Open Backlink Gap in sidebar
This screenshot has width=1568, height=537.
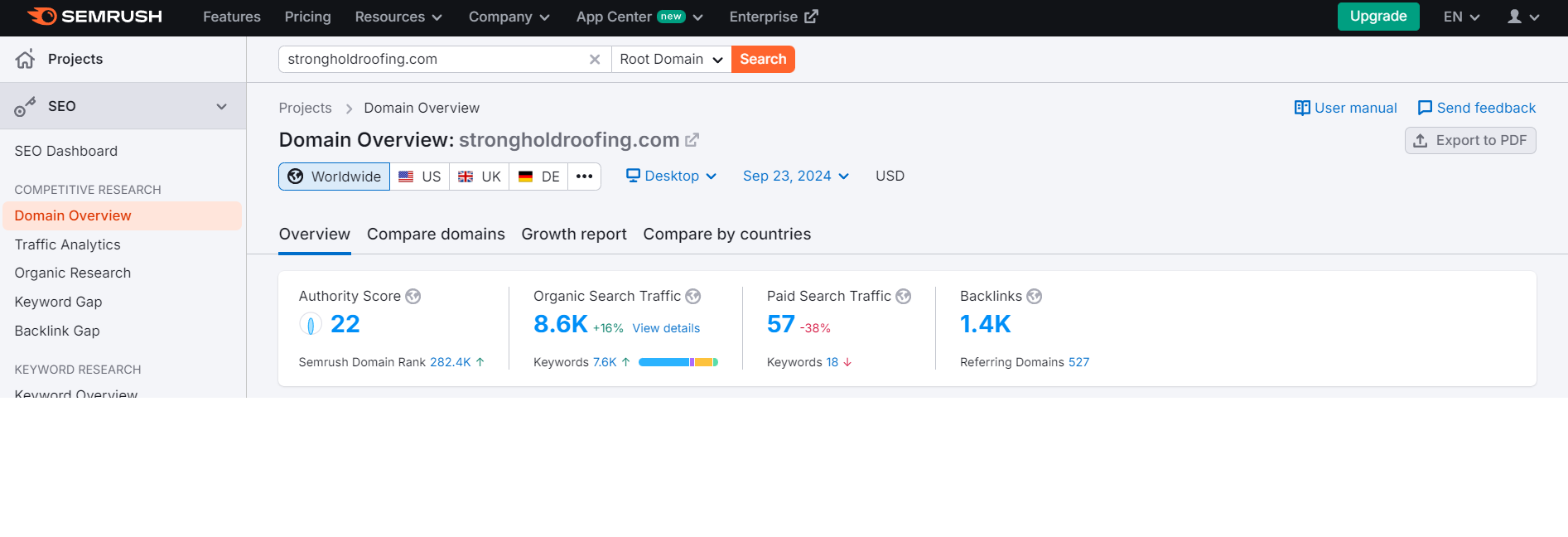click(57, 331)
